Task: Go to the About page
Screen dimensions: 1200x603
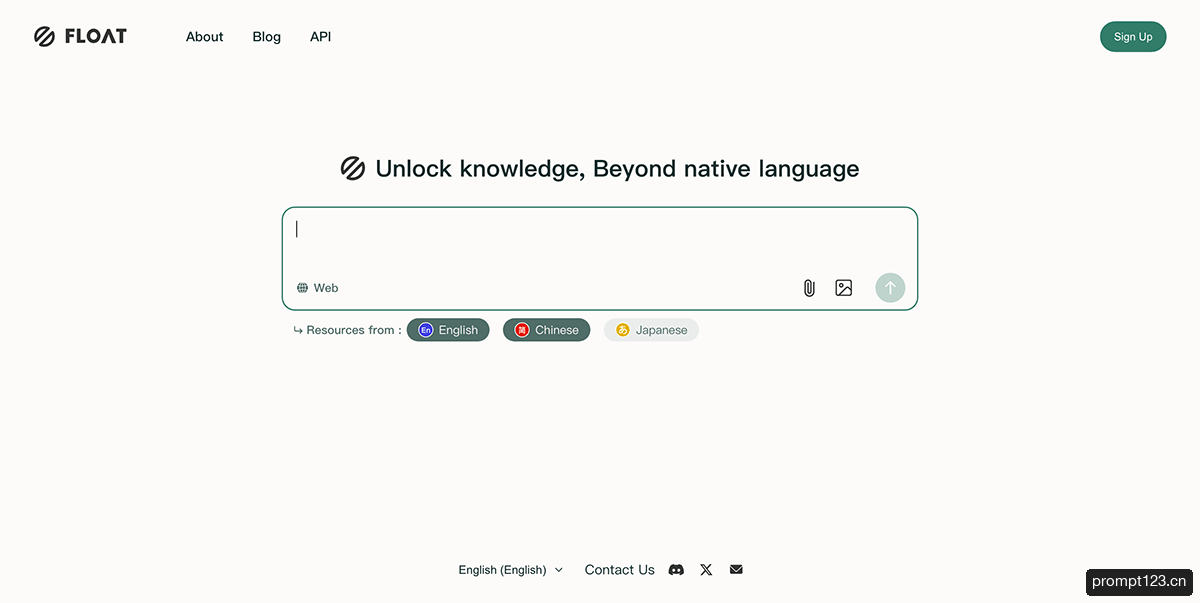Action: pos(205,37)
